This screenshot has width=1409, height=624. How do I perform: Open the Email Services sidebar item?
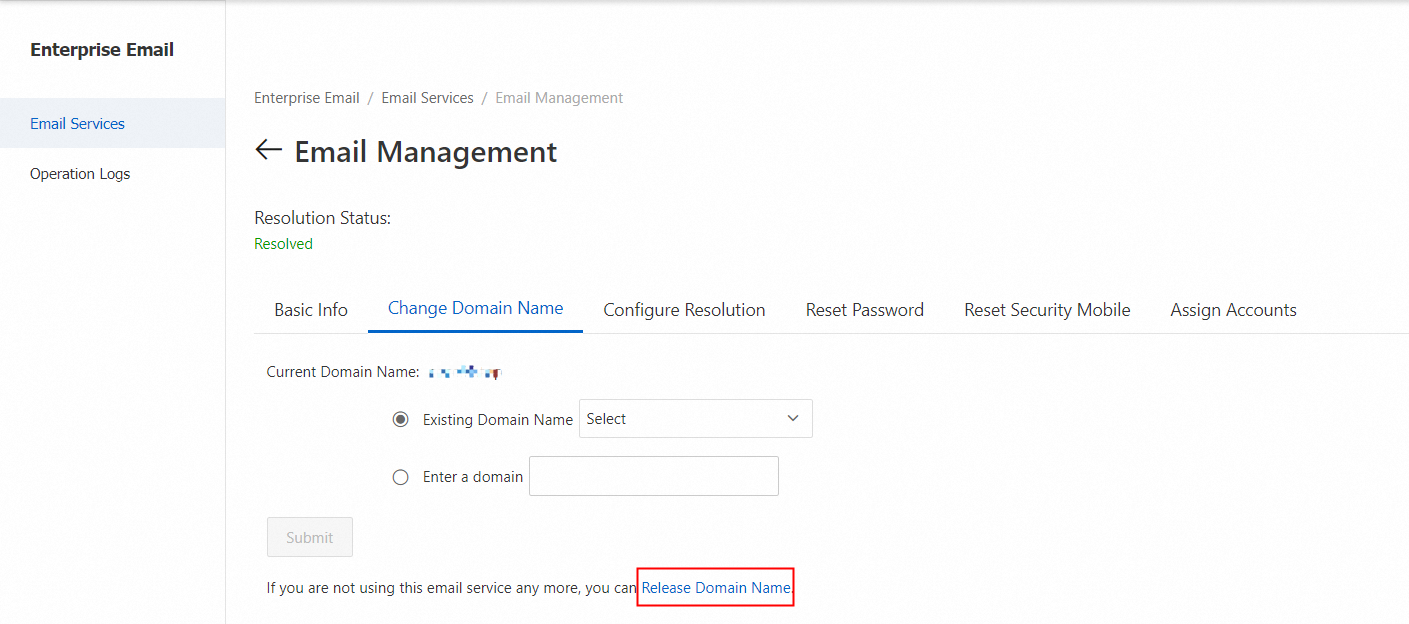pos(112,123)
